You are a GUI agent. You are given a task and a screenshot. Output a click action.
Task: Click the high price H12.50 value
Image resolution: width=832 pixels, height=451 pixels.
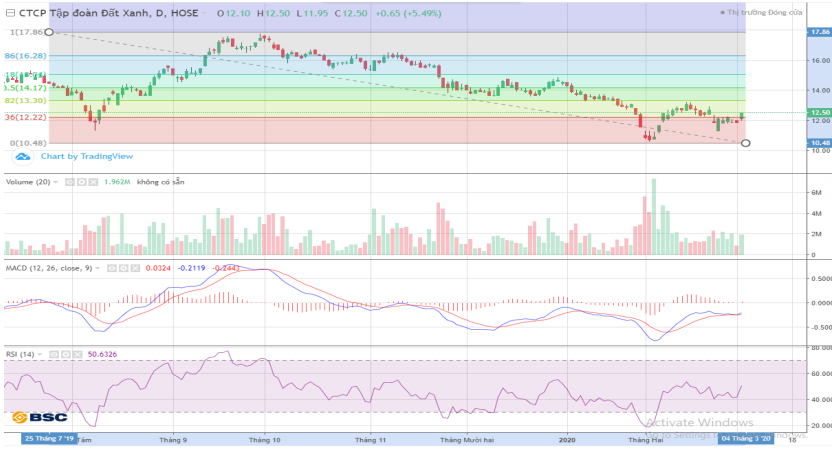click(274, 13)
